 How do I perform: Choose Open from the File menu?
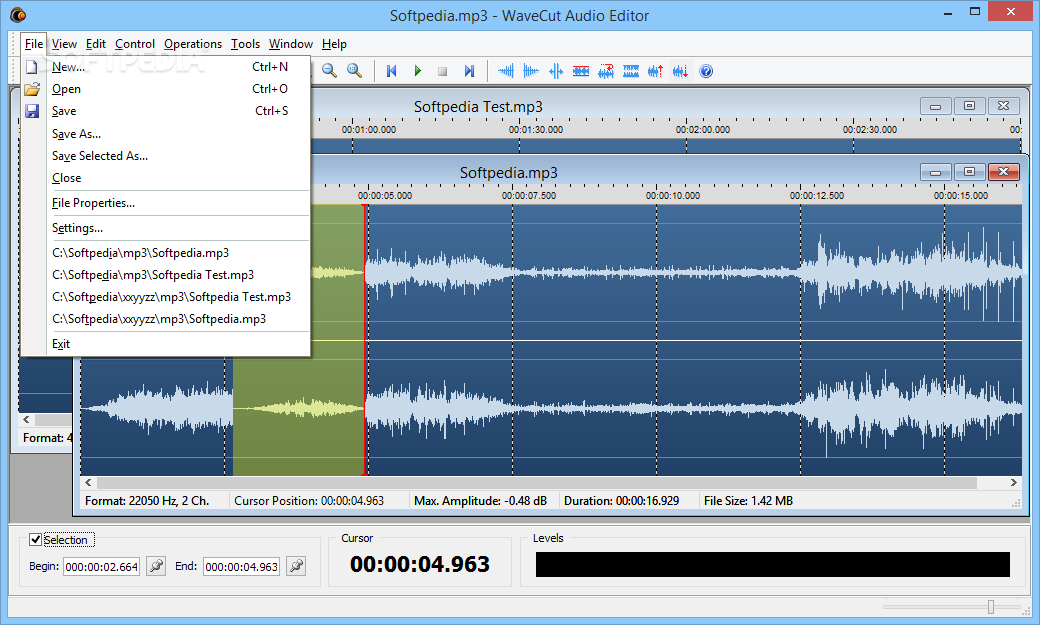pos(166,89)
